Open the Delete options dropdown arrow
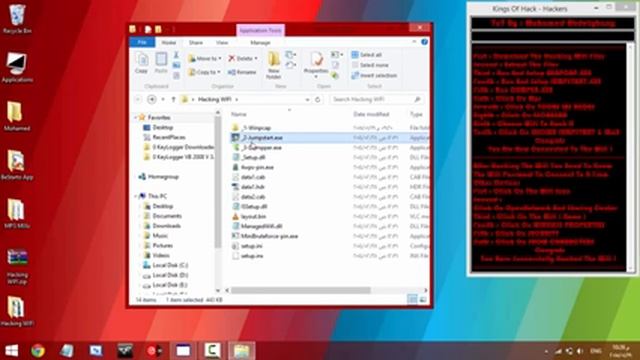The width and height of the screenshot is (640, 360). click(x=256, y=58)
